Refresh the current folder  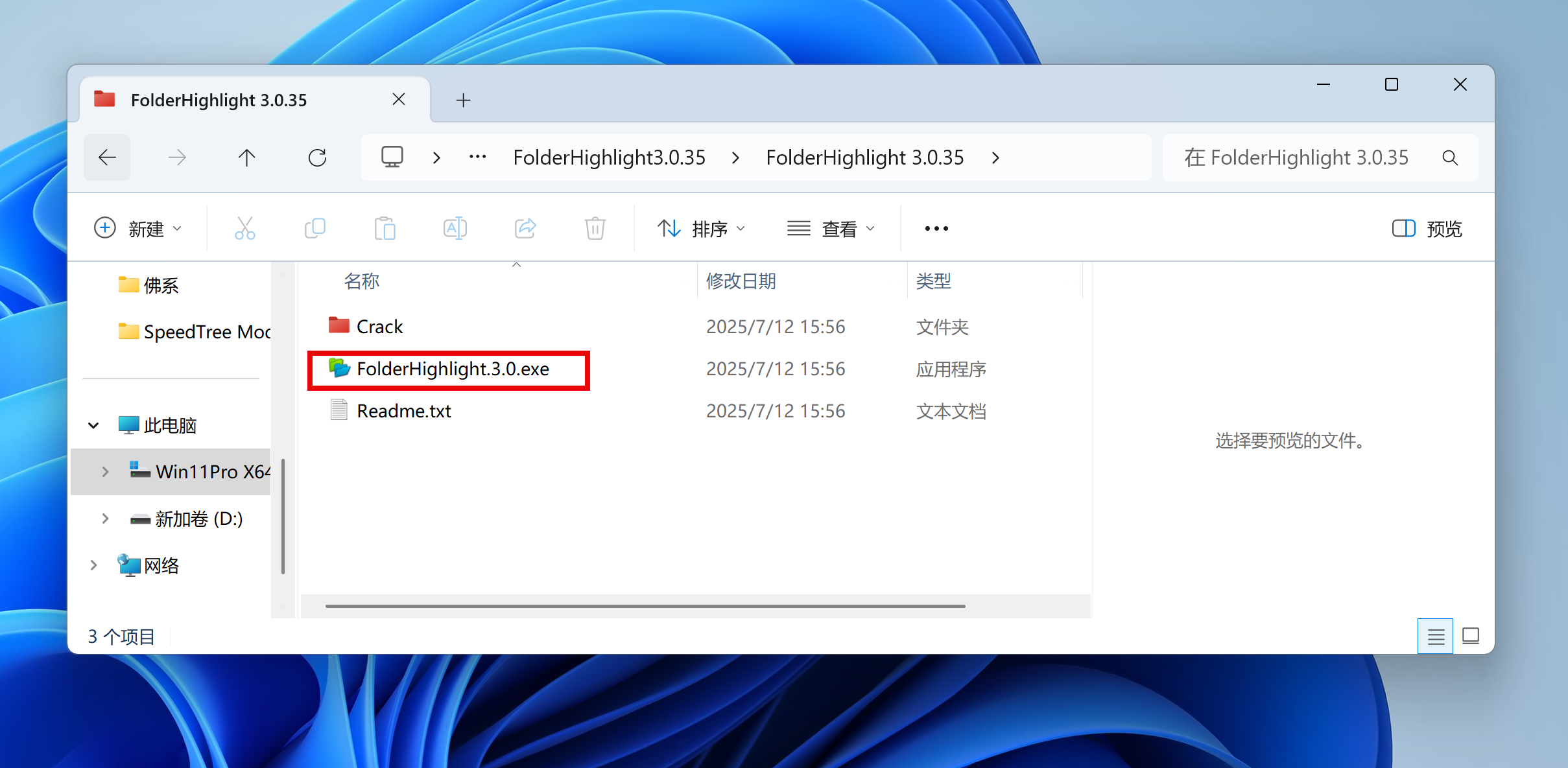click(x=317, y=157)
